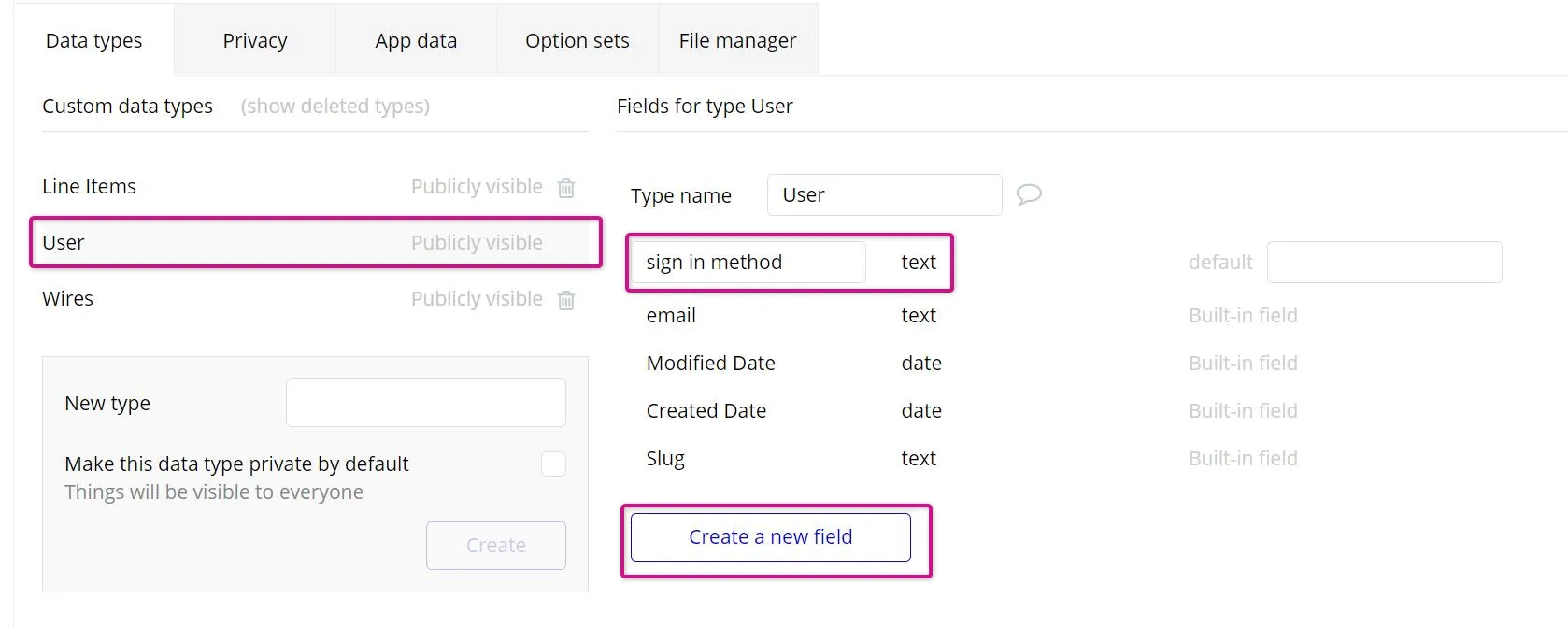Click Publicly visible label for Wires
Screen dimensions: 1568x628
477,298
